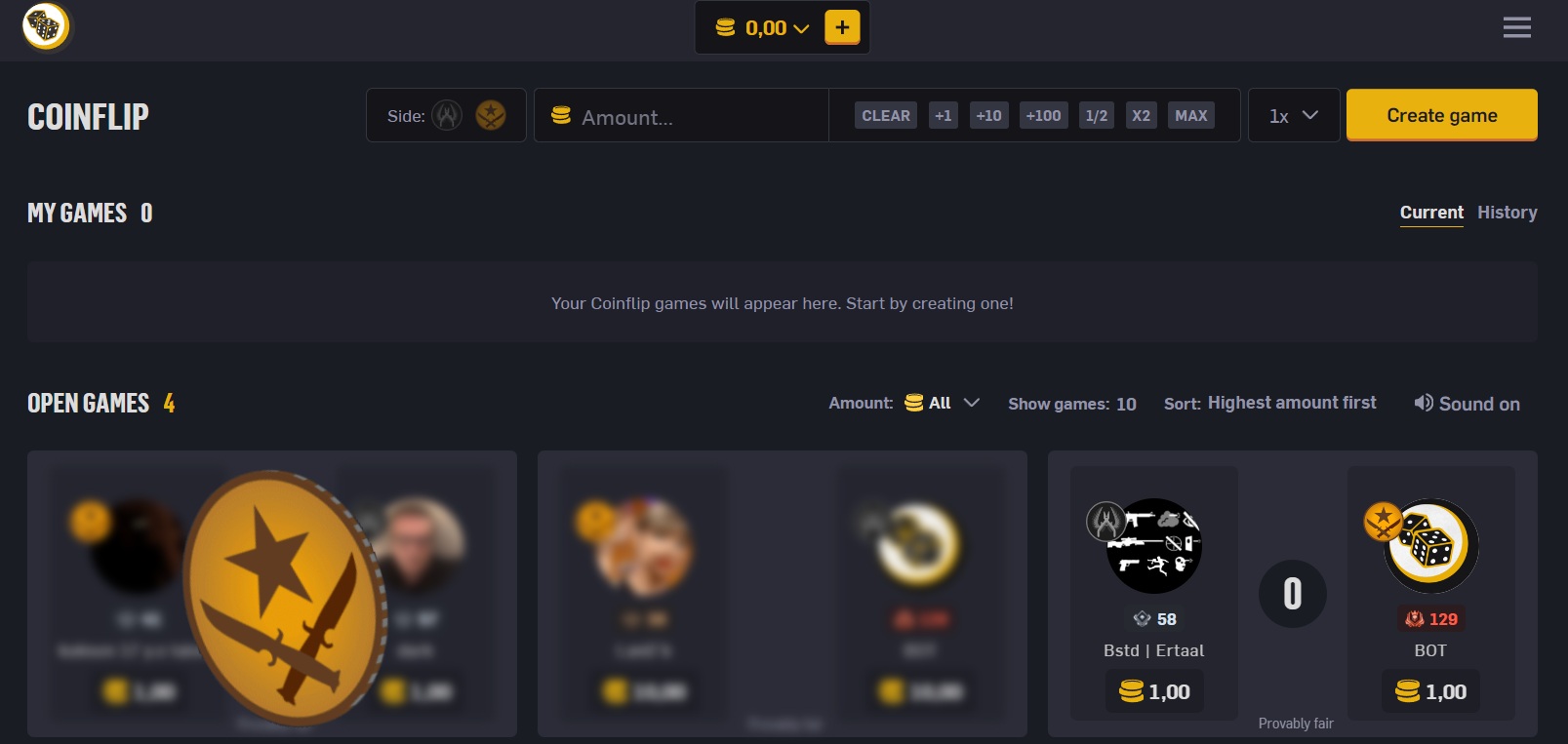1568x744 pixels.
Task: Click the CLEAR amount button
Action: coord(886,115)
